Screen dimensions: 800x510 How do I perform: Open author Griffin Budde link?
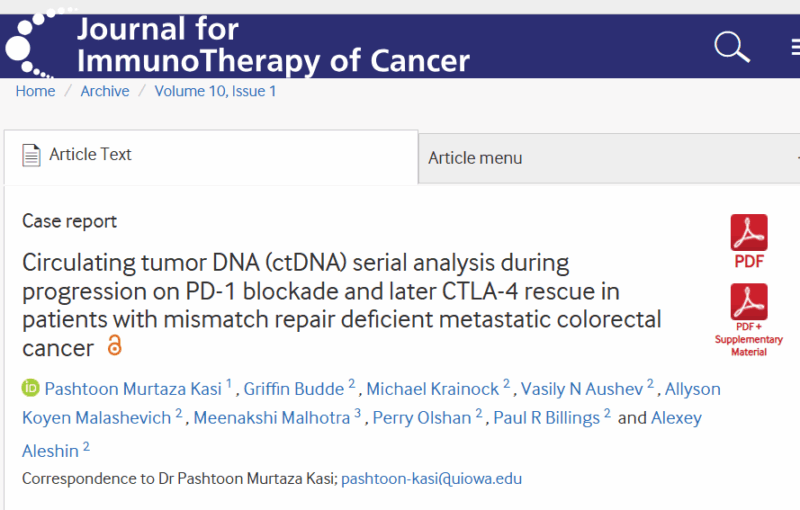[x=294, y=389]
